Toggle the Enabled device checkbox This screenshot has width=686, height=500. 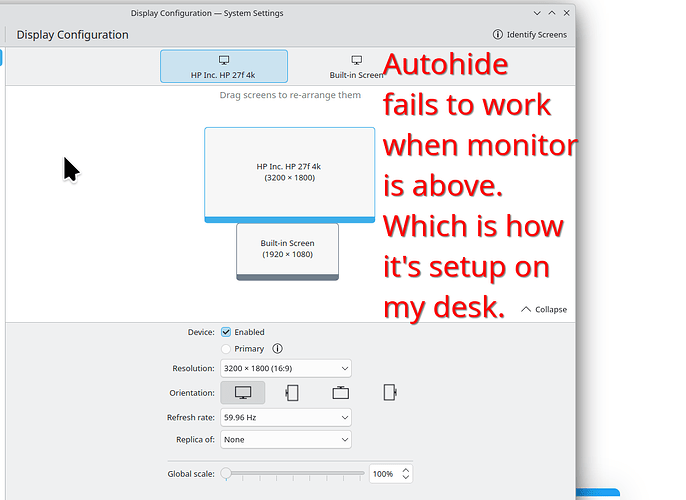[226, 332]
